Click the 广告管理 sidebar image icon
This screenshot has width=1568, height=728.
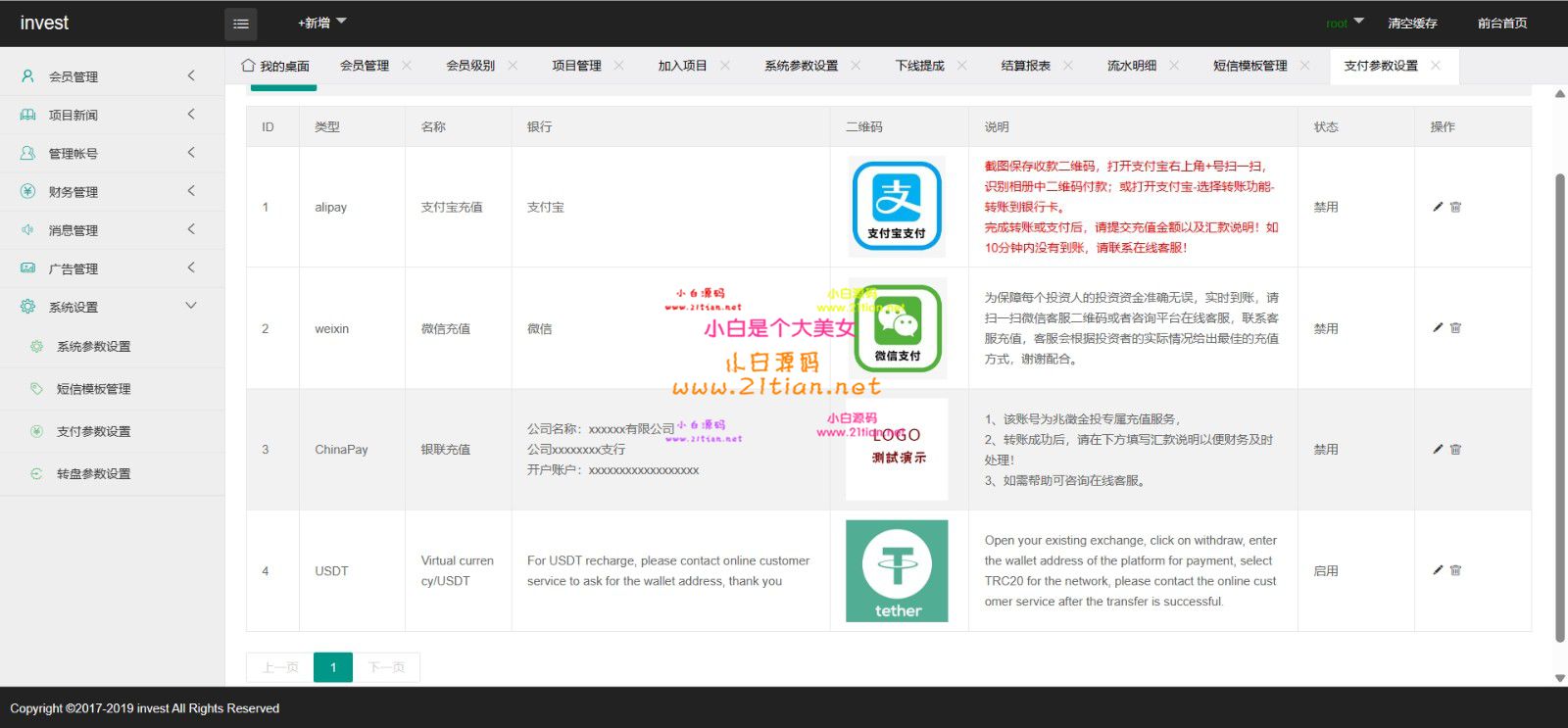27,267
